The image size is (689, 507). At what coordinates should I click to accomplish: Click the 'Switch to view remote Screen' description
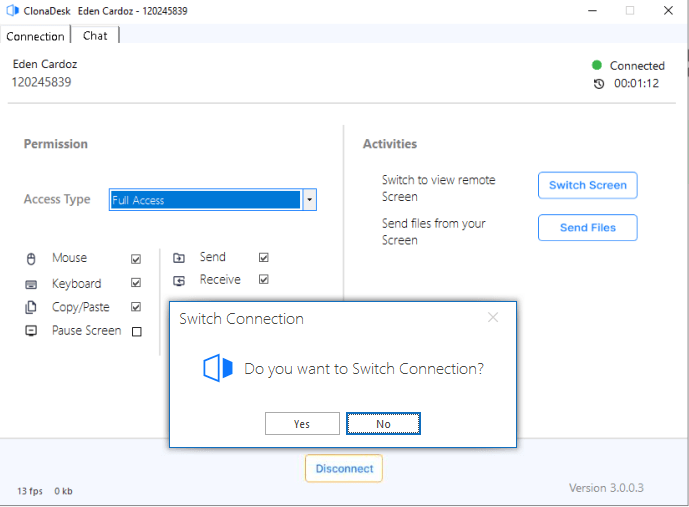coord(439,188)
